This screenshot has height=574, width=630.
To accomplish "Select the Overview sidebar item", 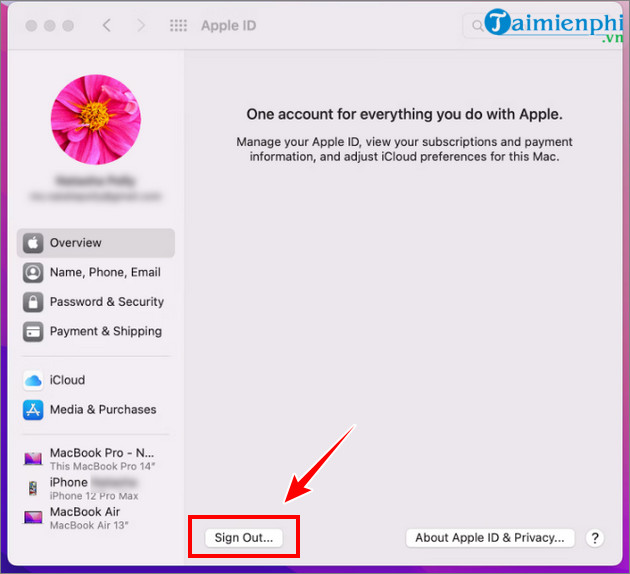I will click(x=96, y=243).
